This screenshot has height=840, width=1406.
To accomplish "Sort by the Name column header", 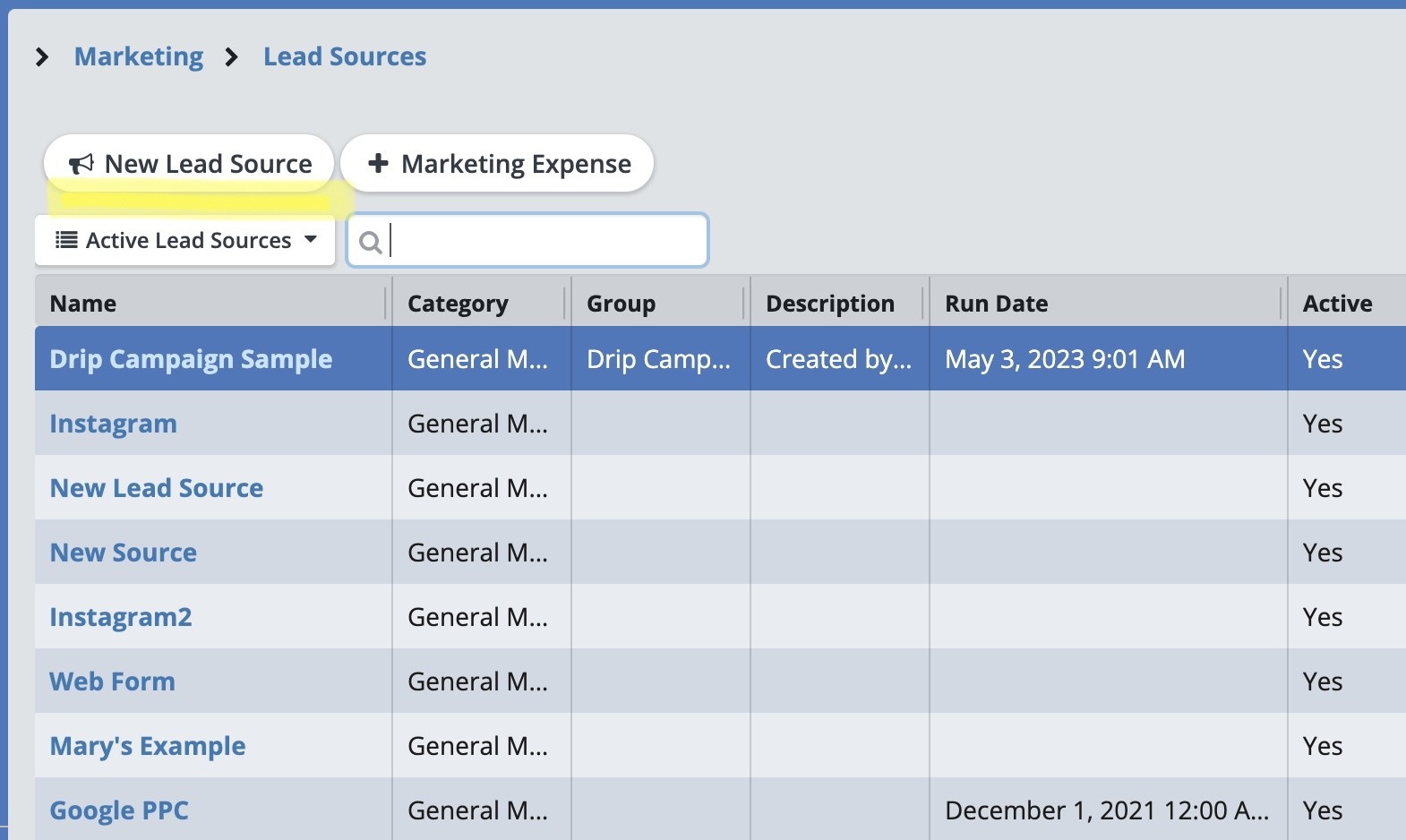I will pyautogui.click(x=83, y=304).
